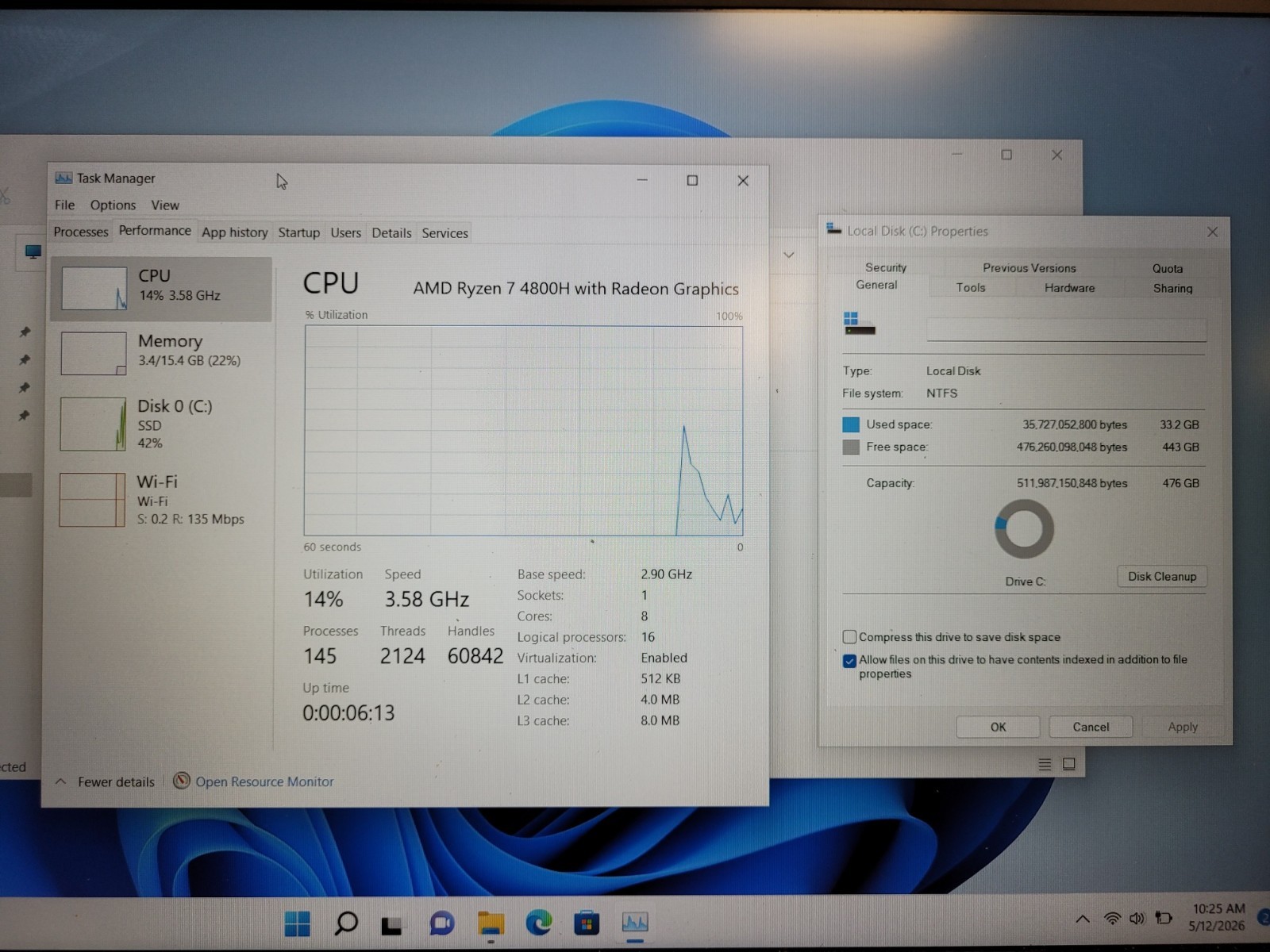This screenshot has height=952, width=1270.
Task: Click the Properties title bar drive icon
Action: click(833, 229)
